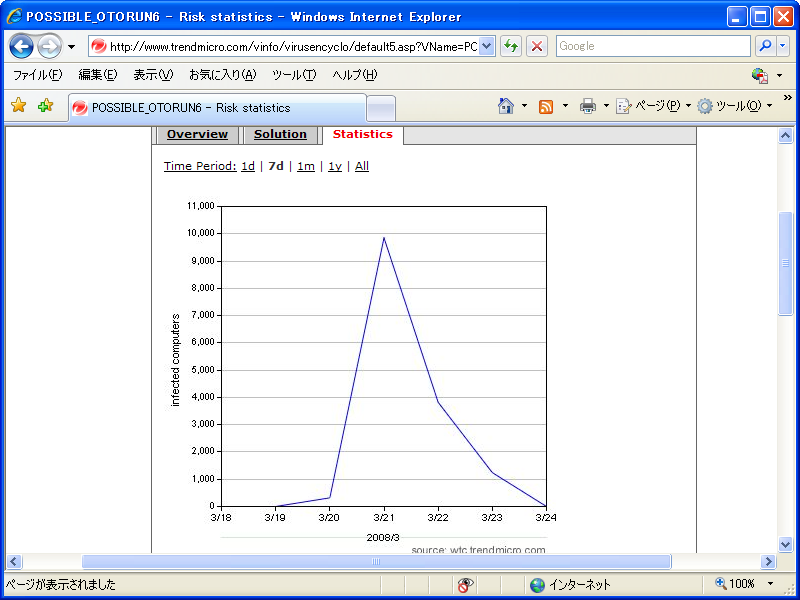
Task: Select the 7d time period
Action: (276, 166)
